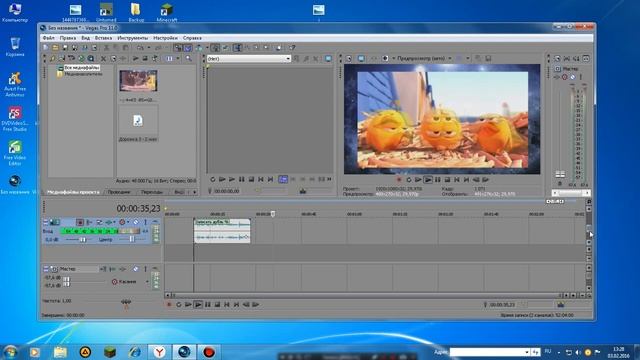The width and height of the screenshot is (640, 360).
Task: Click arrow to show more docked tabs
Action: [x=194, y=192]
